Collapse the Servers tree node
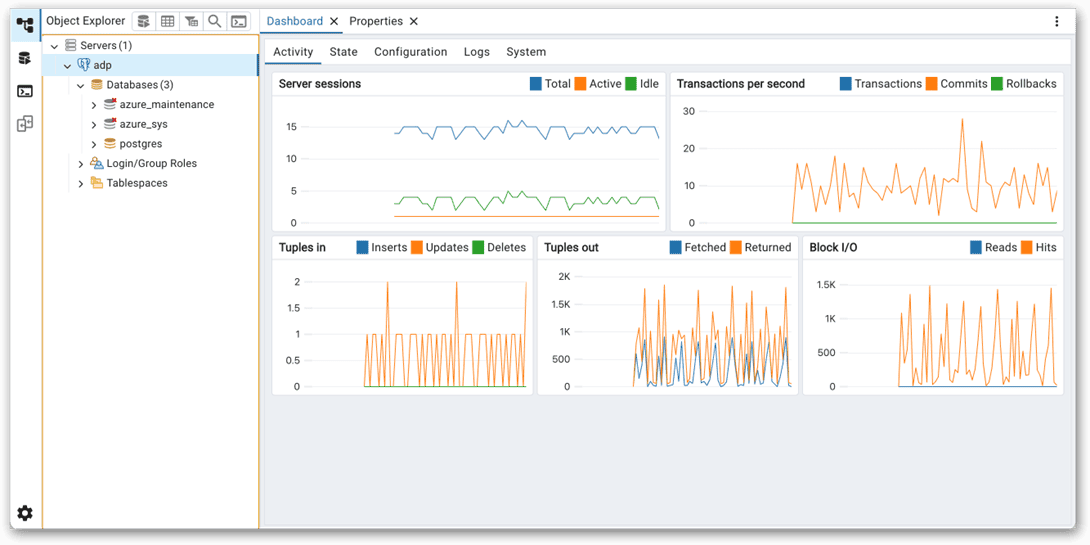This screenshot has height=545, width=1090. pyautogui.click(x=55, y=46)
